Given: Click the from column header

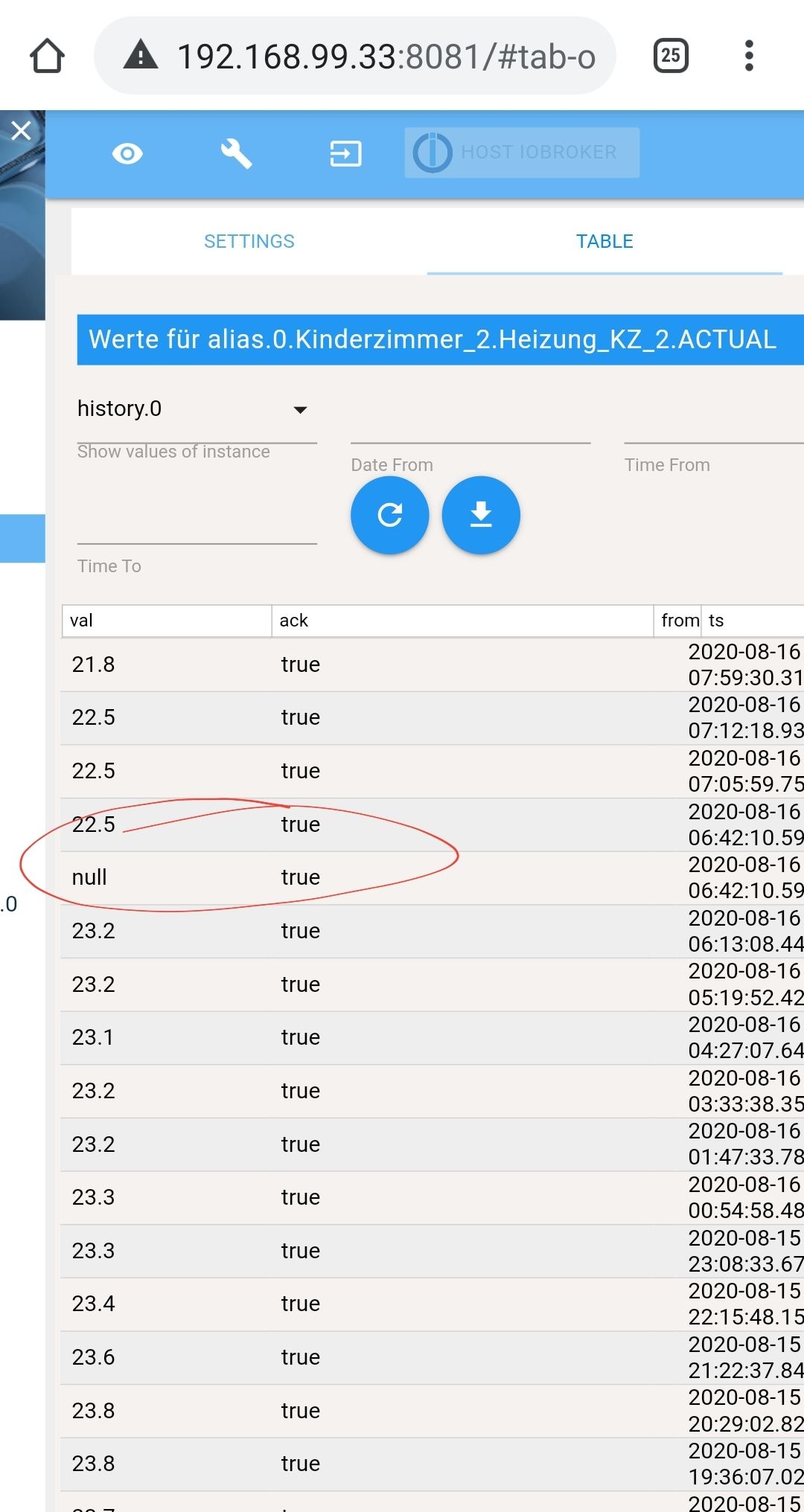Looking at the screenshot, I should tap(678, 621).
